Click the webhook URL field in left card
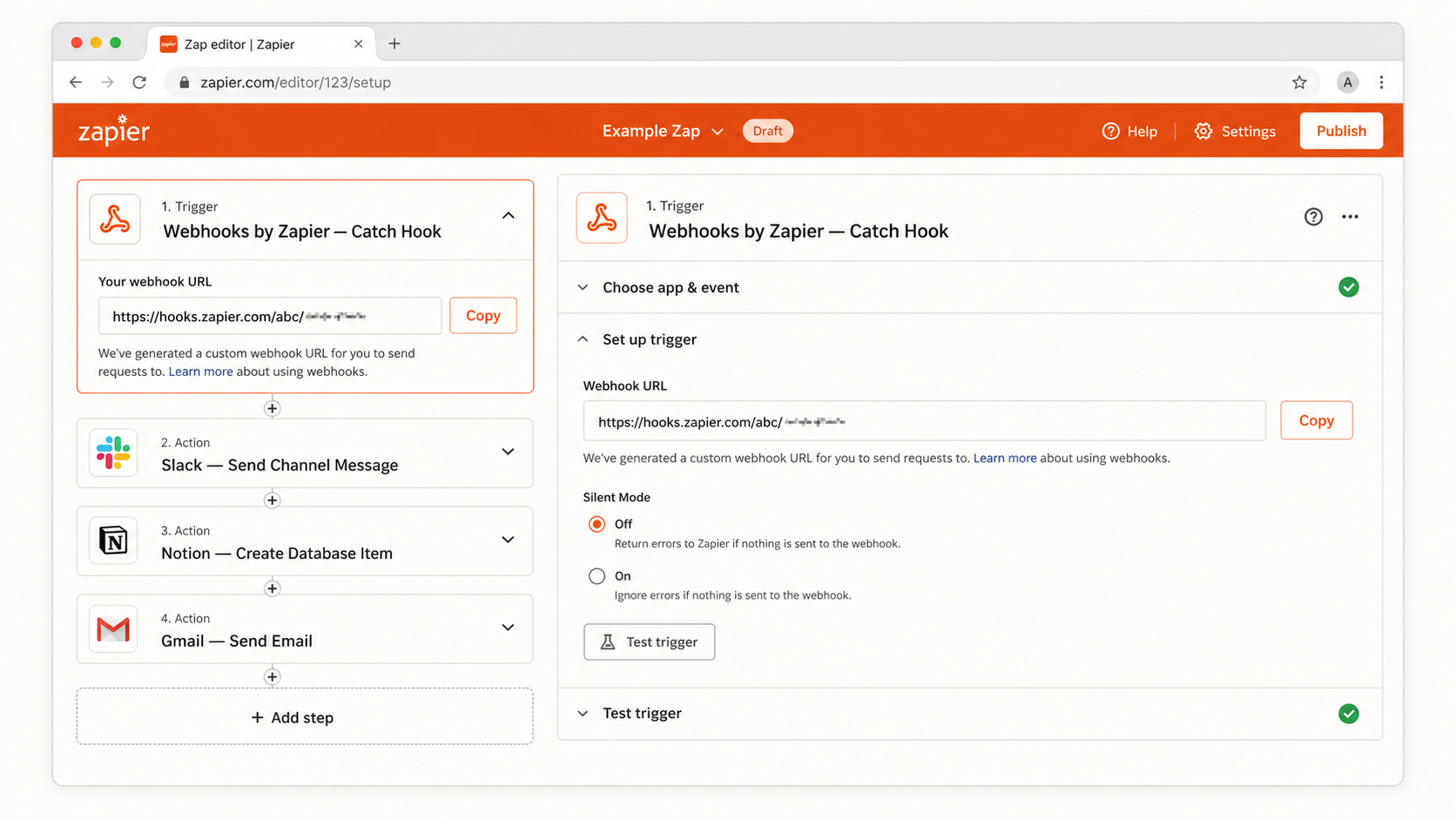 click(270, 316)
